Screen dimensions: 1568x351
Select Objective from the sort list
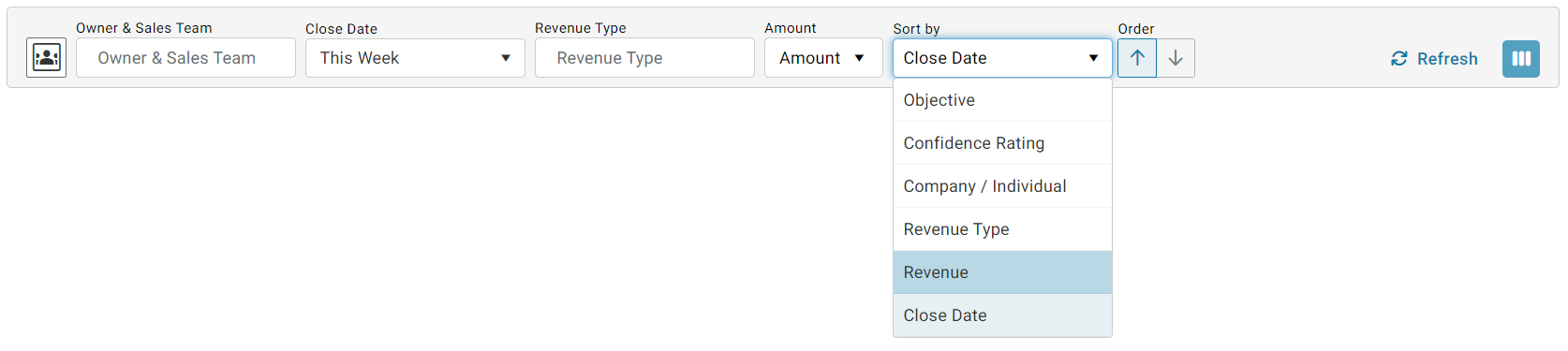point(1002,100)
